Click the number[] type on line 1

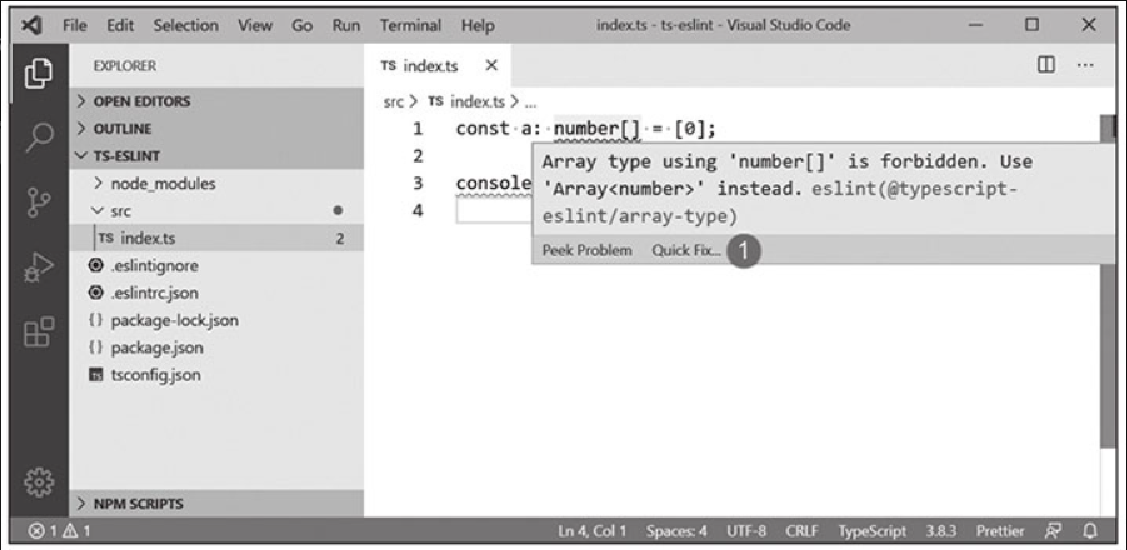[x=597, y=129]
